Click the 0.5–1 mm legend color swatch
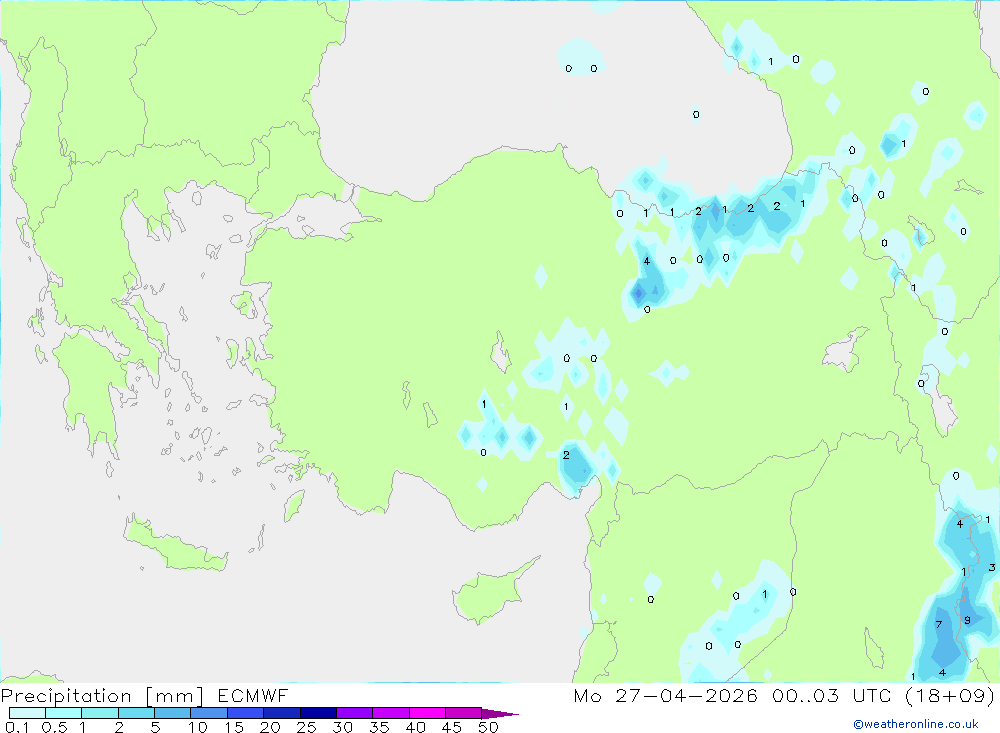 coord(64,713)
